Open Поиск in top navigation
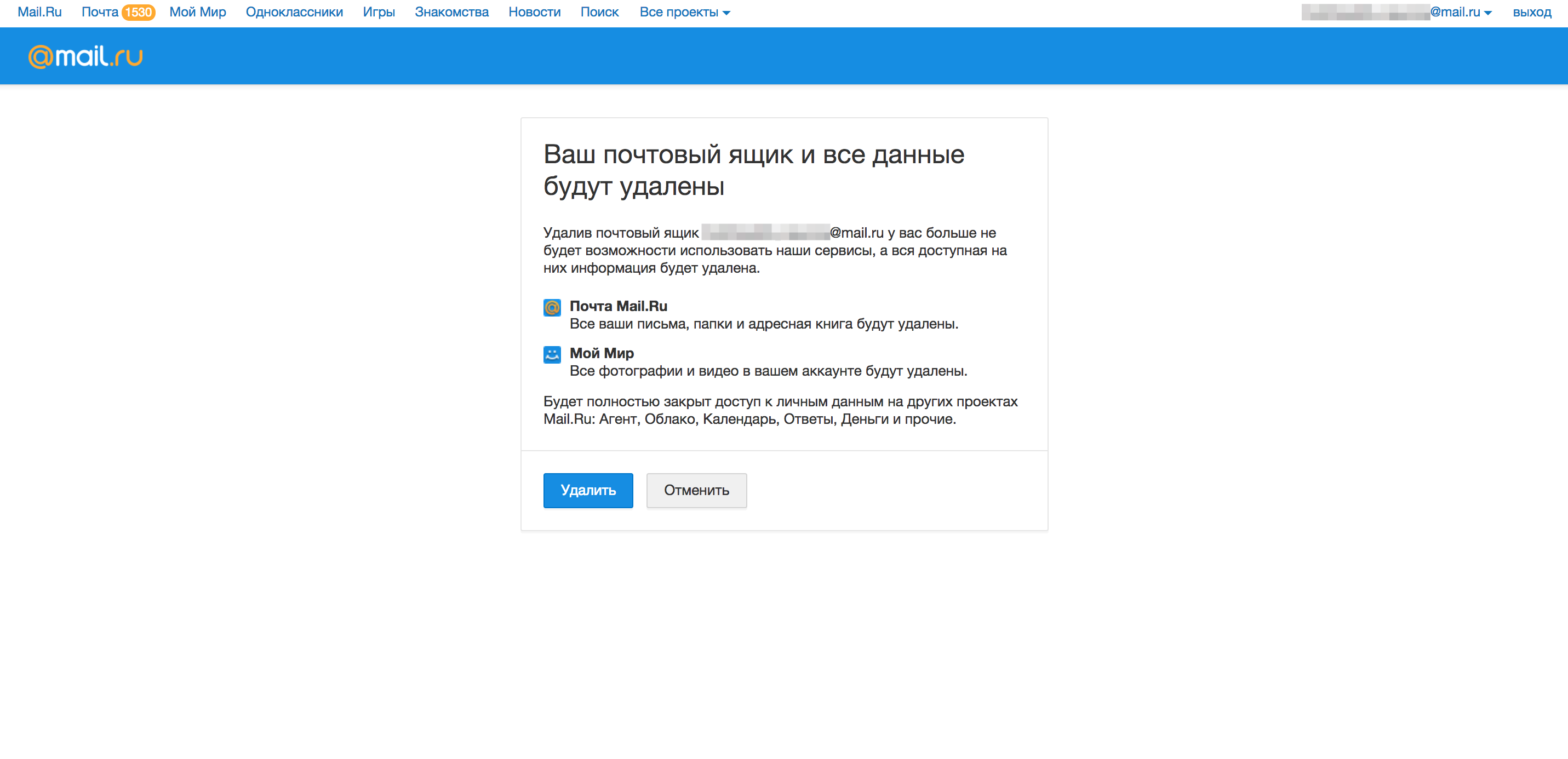1568x759 pixels. point(599,12)
